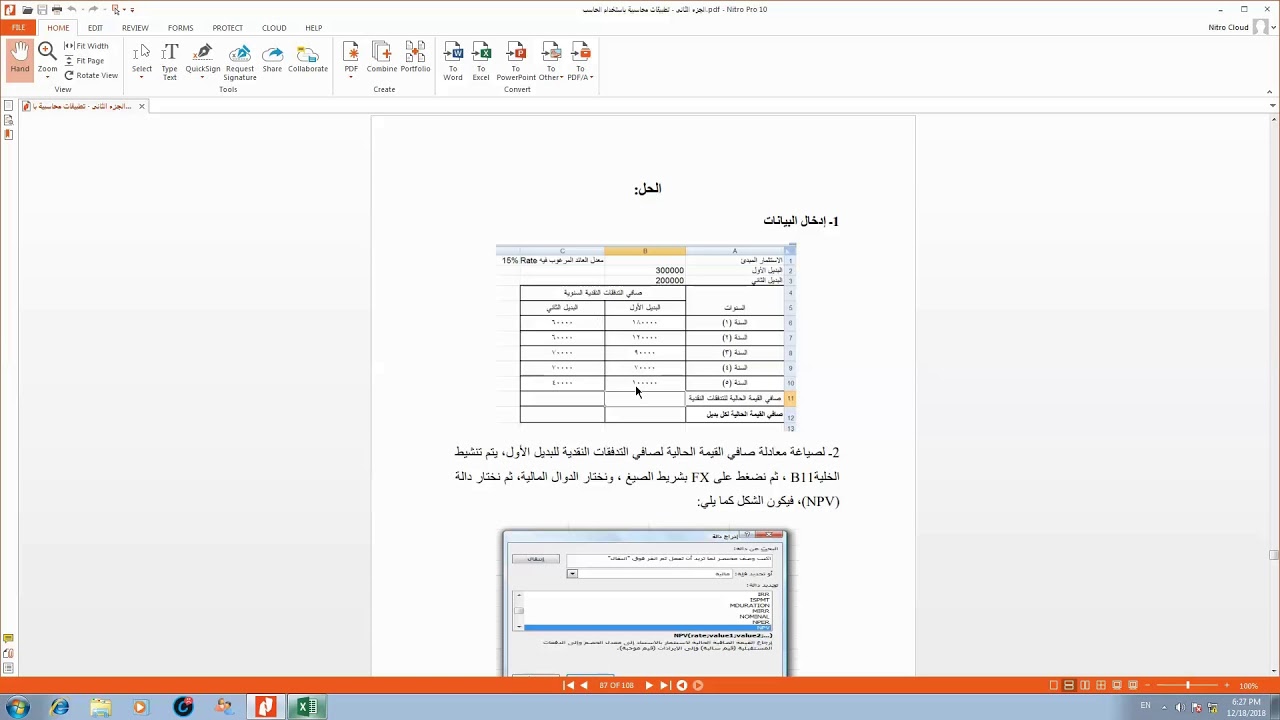Click Request Signature
Screen dimensions: 1280x720
tap(240, 62)
